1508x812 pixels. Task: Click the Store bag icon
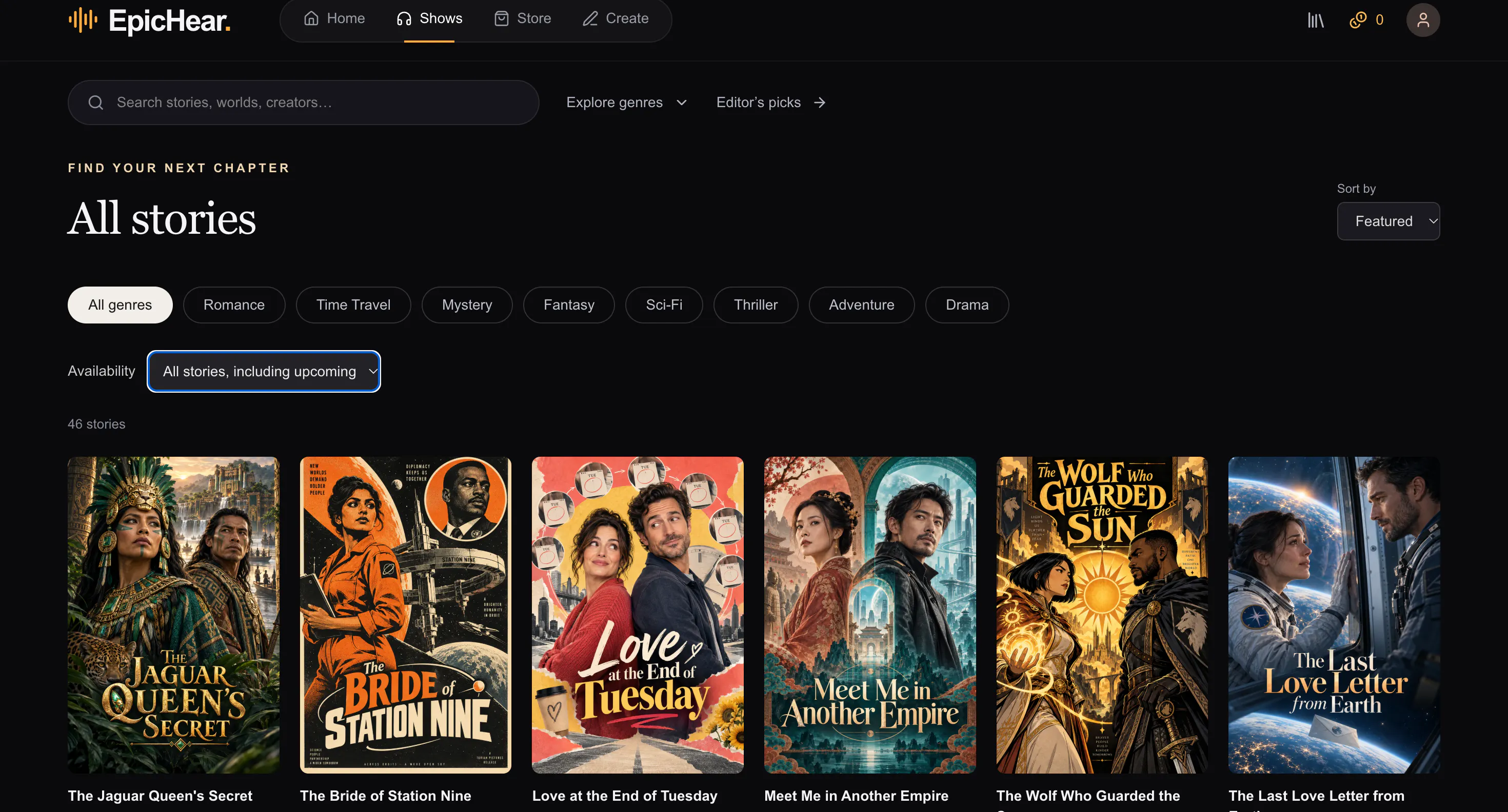click(501, 19)
